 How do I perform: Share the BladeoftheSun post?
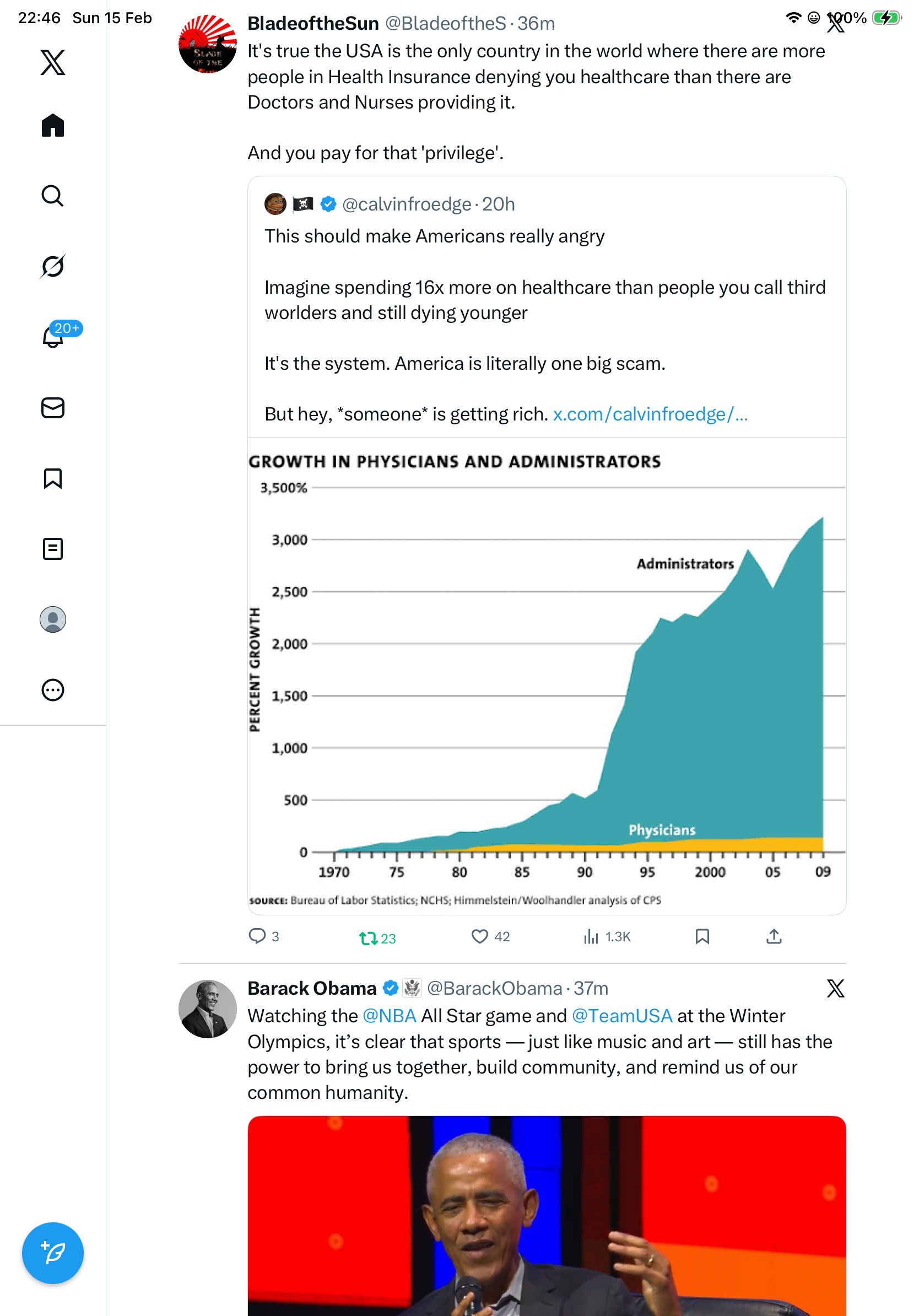pos(774,936)
